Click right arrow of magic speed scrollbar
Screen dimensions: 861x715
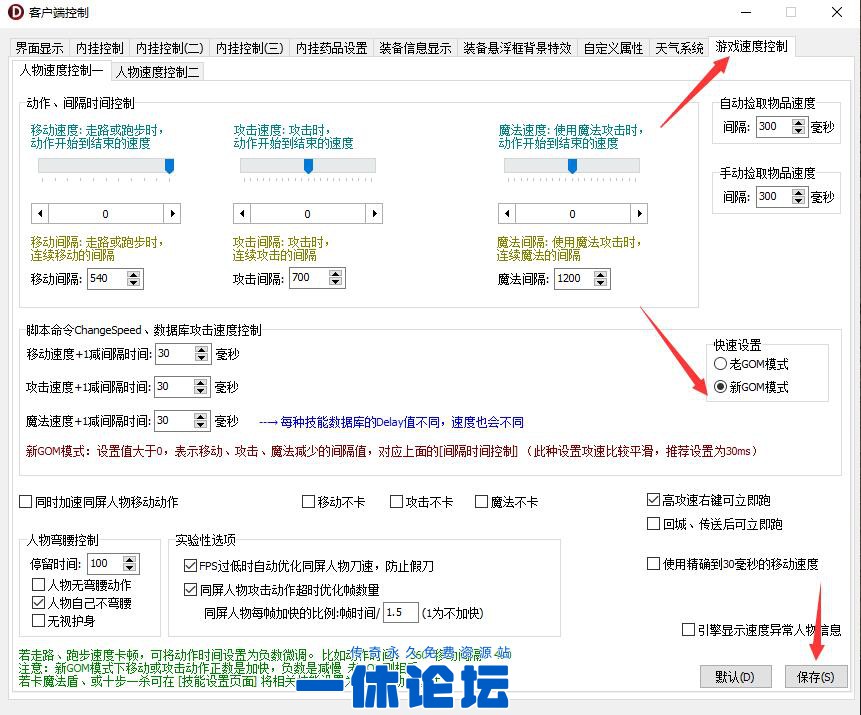pos(639,214)
